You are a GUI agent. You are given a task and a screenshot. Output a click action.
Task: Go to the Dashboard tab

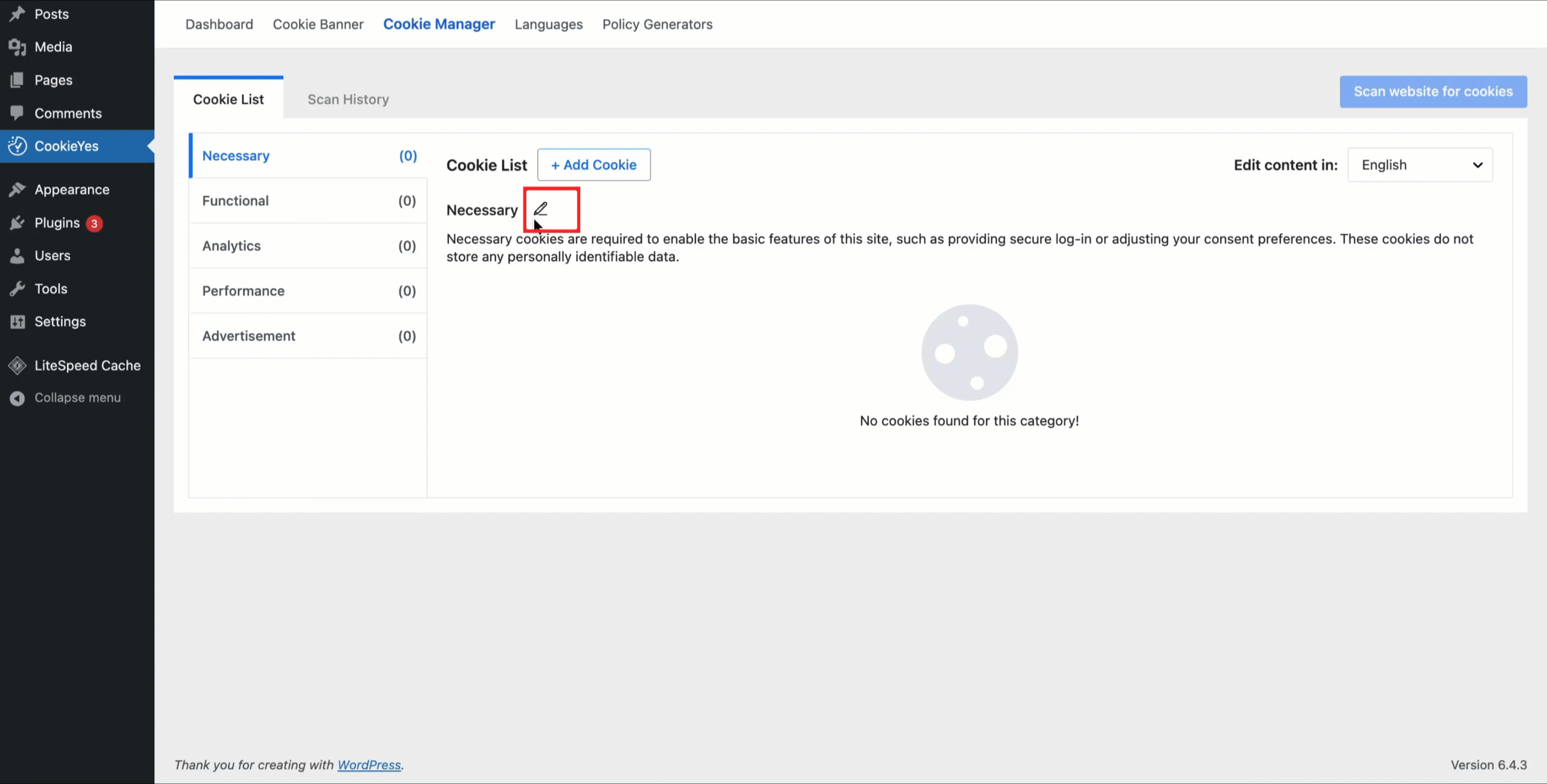coord(219,24)
